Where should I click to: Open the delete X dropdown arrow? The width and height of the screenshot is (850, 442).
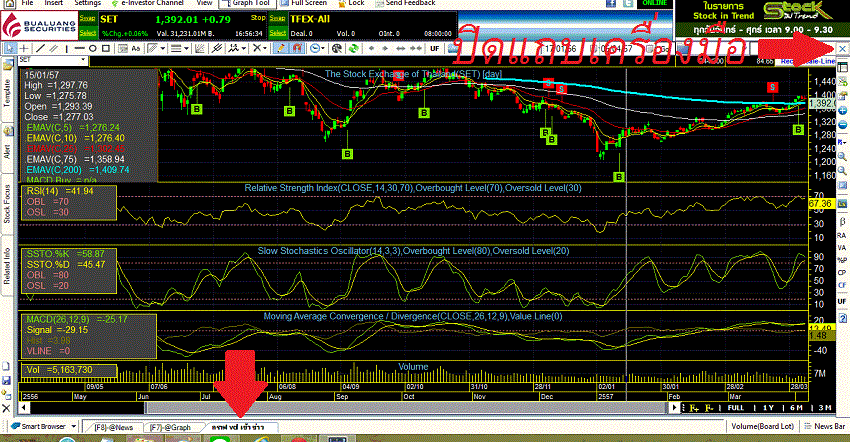(265, 49)
